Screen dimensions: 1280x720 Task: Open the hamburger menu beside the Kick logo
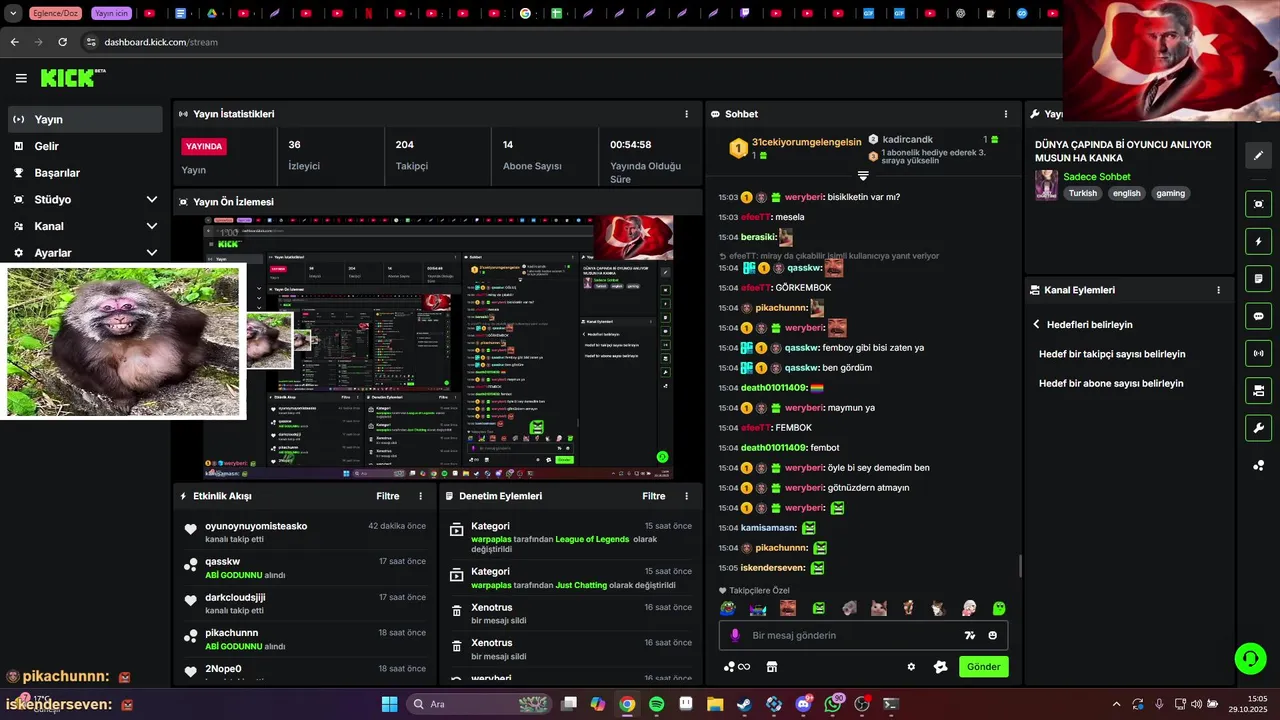coord(21,78)
